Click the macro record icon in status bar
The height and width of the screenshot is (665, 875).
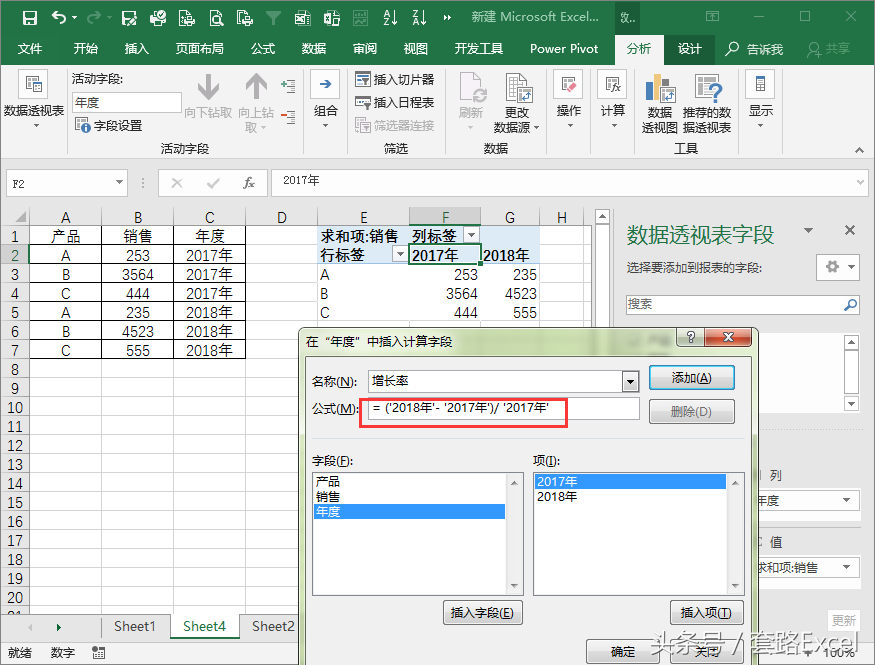coord(98,652)
